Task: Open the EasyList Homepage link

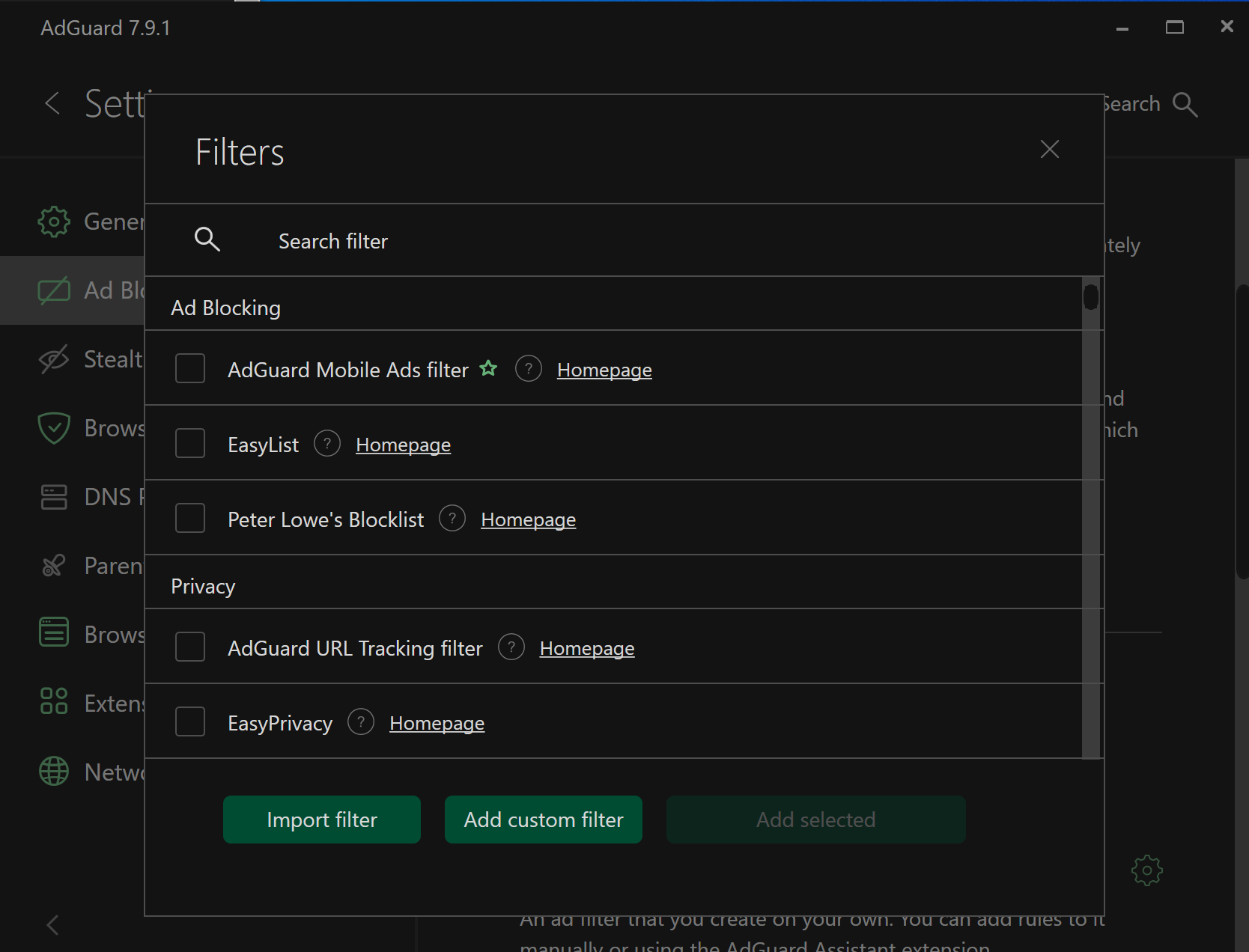Action: (x=403, y=445)
